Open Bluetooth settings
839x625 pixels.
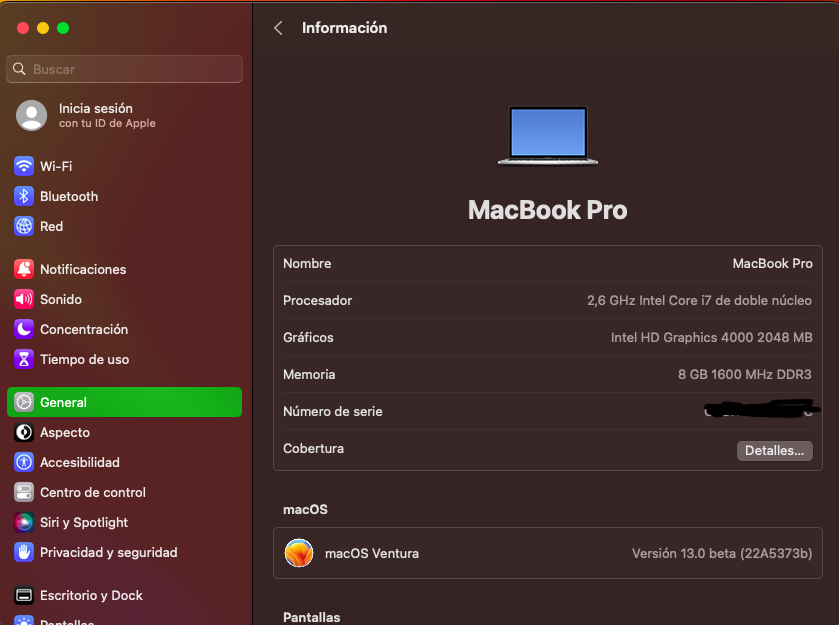point(124,196)
